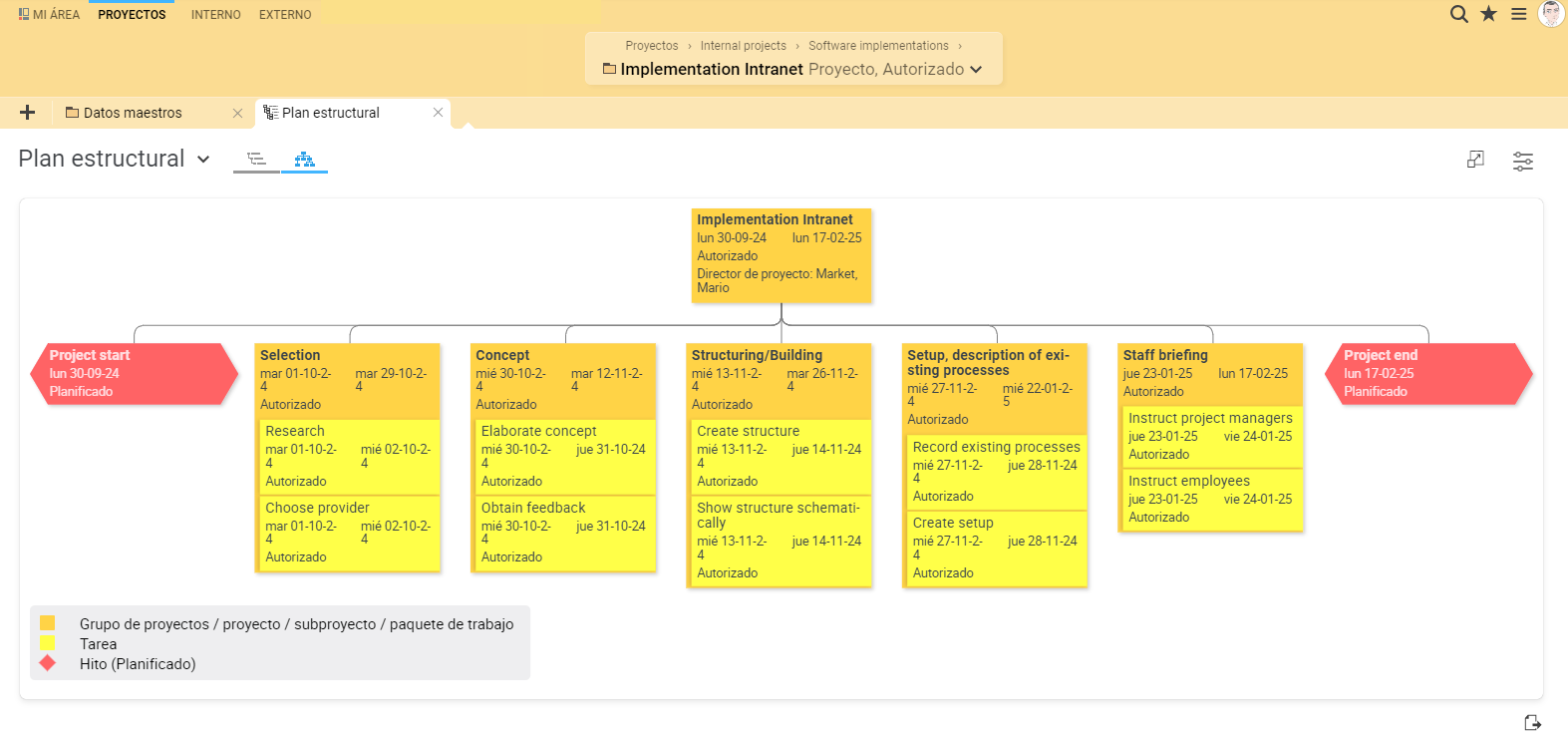Open the view settings sliders icon
This screenshot has height=737, width=1568.
click(x=1522, y=161)
